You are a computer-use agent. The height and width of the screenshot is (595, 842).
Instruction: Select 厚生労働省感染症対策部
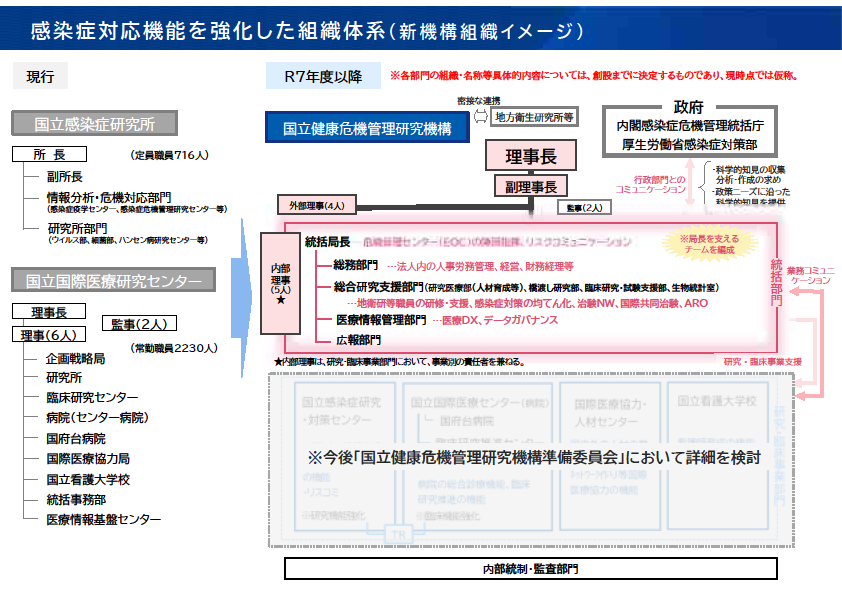point(689,144)
